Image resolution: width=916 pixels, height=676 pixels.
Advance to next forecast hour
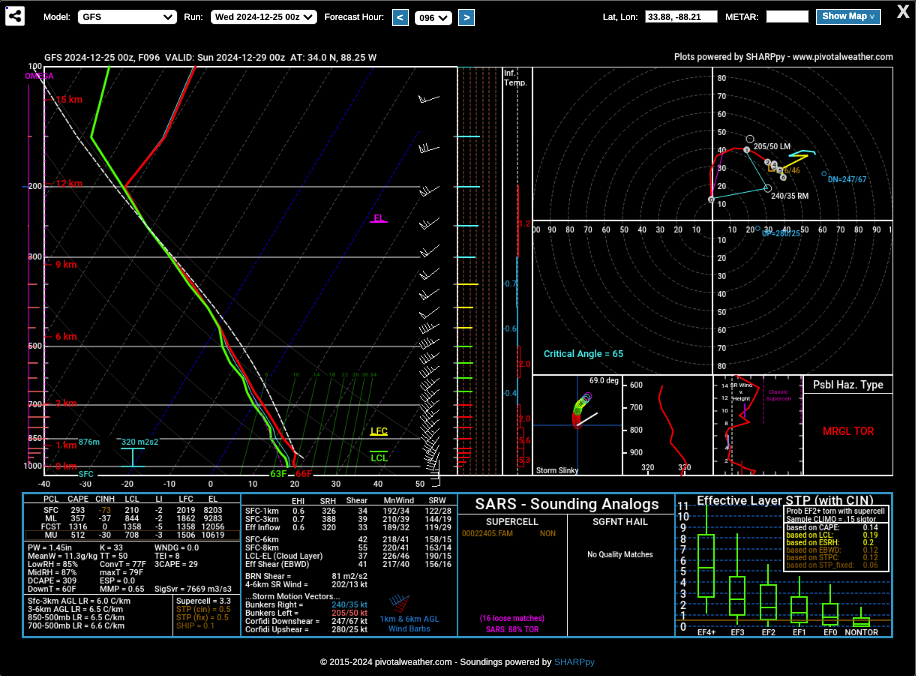click(466, 17)
